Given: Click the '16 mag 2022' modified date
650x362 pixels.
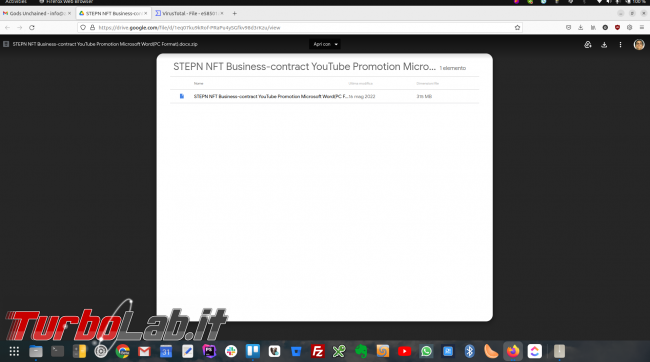Looking at the screenshot, I should click(362, 96).
